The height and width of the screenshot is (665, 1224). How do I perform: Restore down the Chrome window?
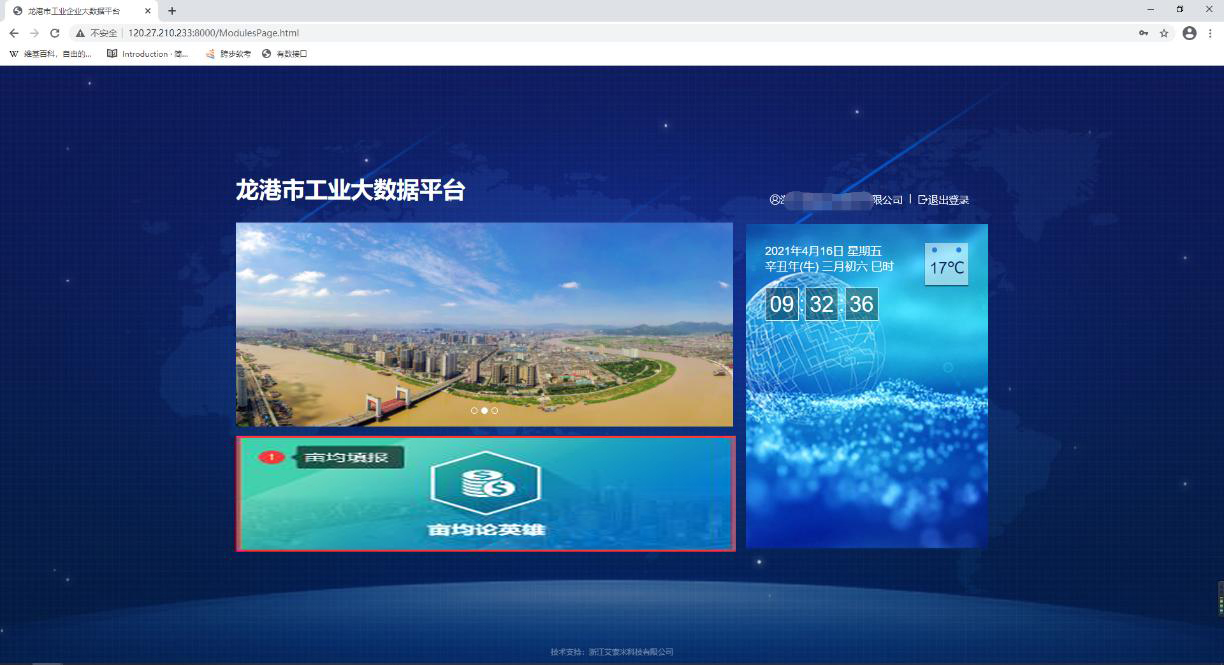1180,9
